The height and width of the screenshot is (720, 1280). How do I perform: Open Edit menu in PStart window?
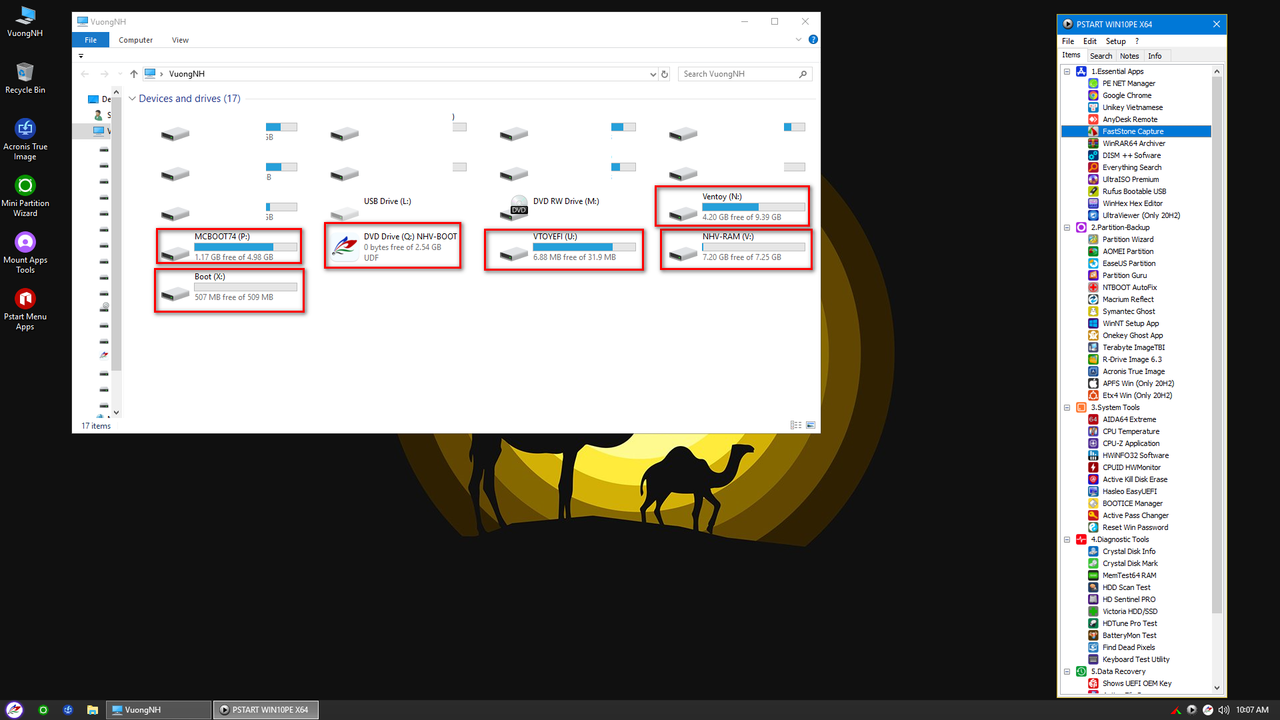pos(1090,42)
